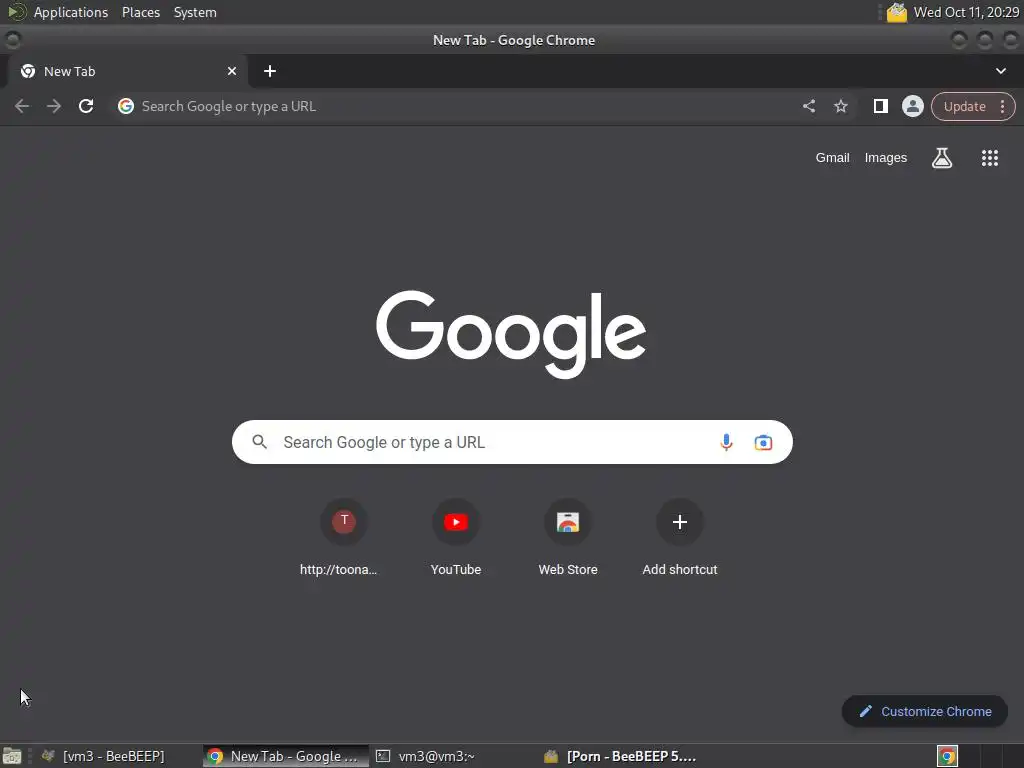Reload the current page

point(86,106)
